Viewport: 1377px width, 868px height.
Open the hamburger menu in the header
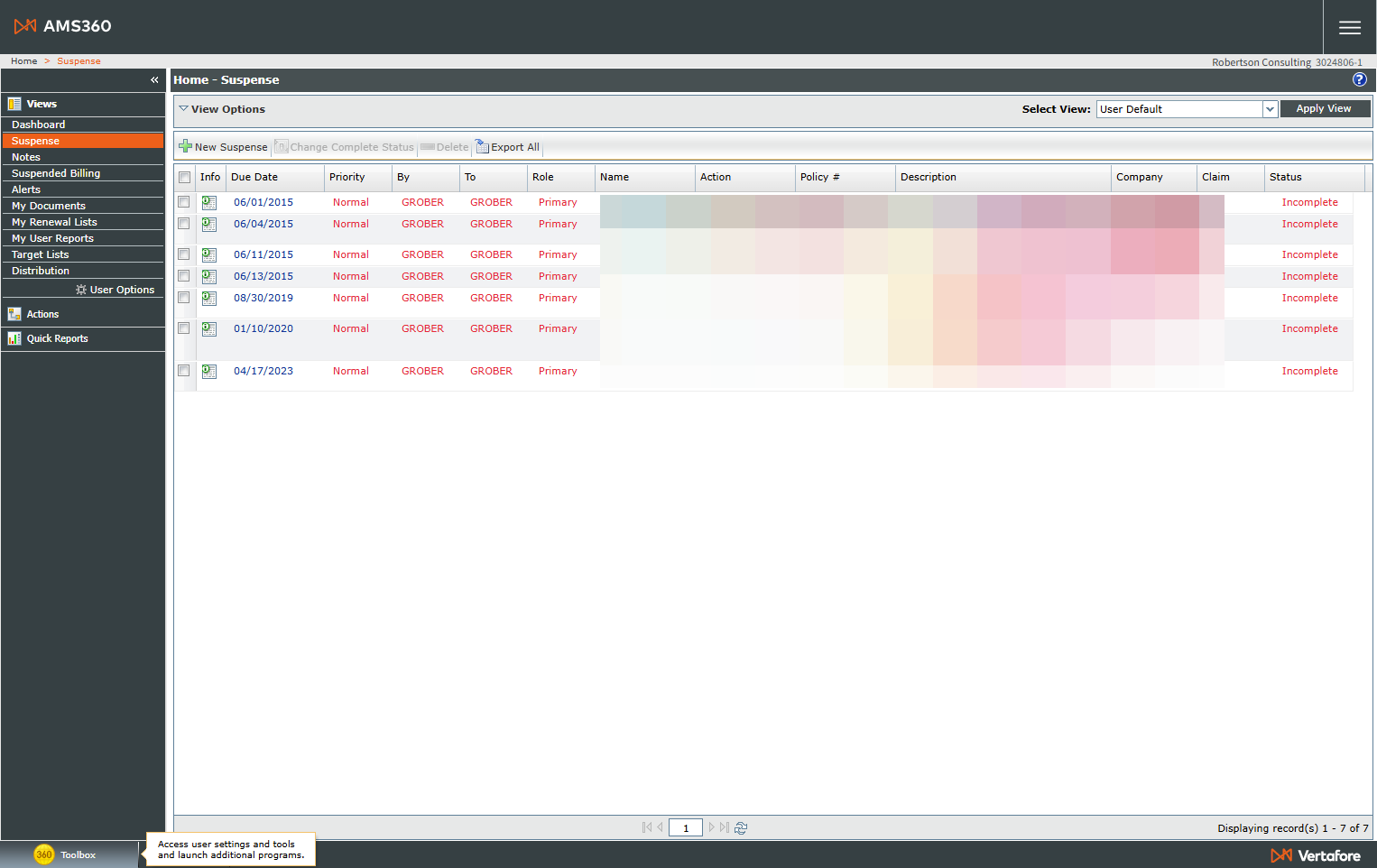[x=1349, y=27]
